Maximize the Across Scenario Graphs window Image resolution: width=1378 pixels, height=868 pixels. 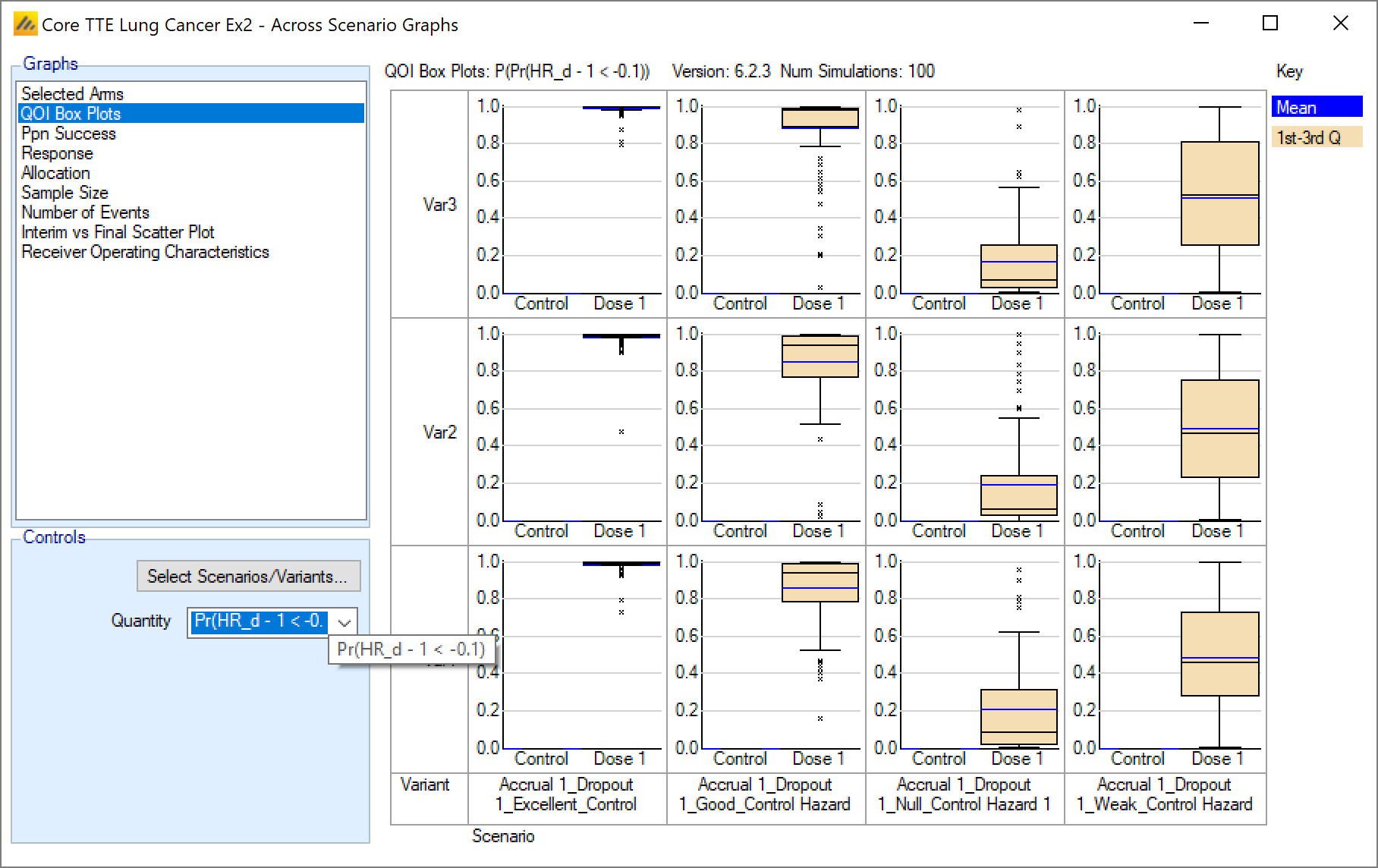[1270, 24]
